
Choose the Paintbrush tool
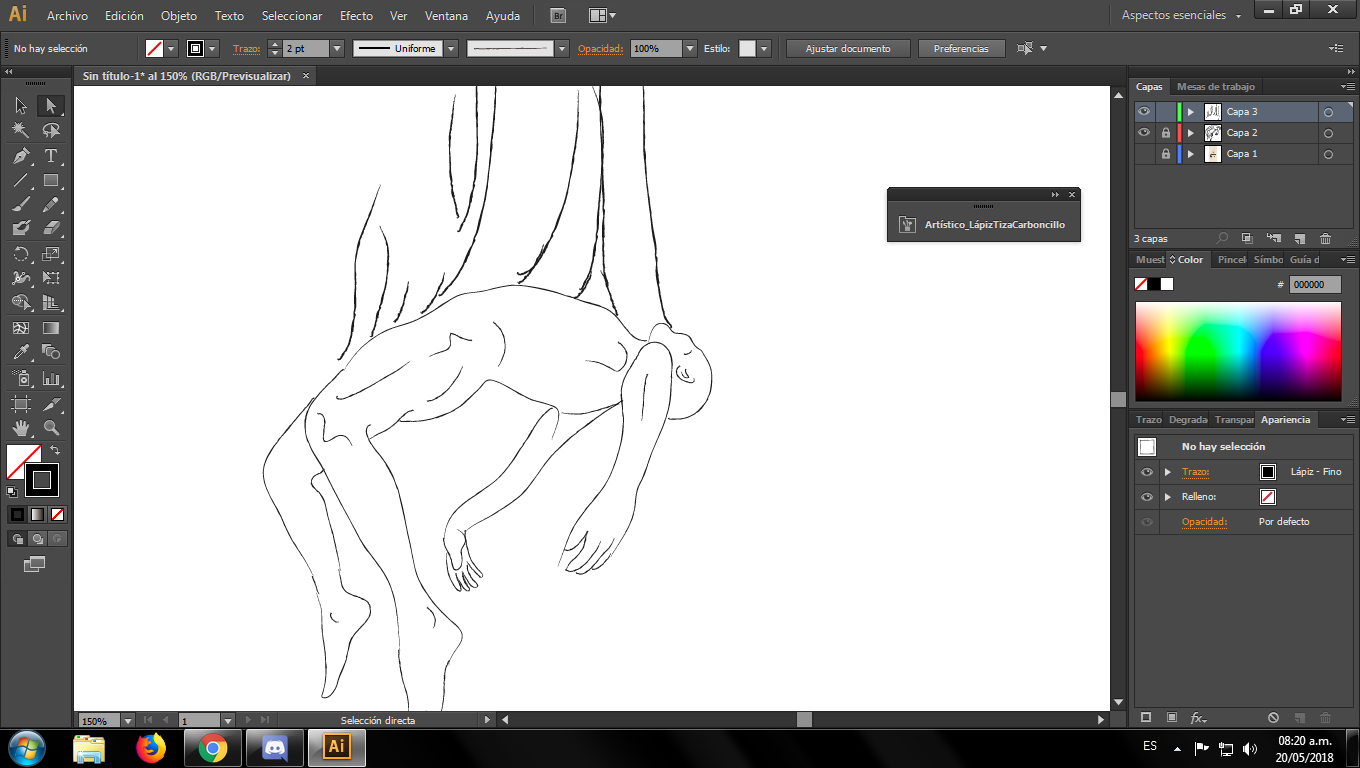(21, 205)
